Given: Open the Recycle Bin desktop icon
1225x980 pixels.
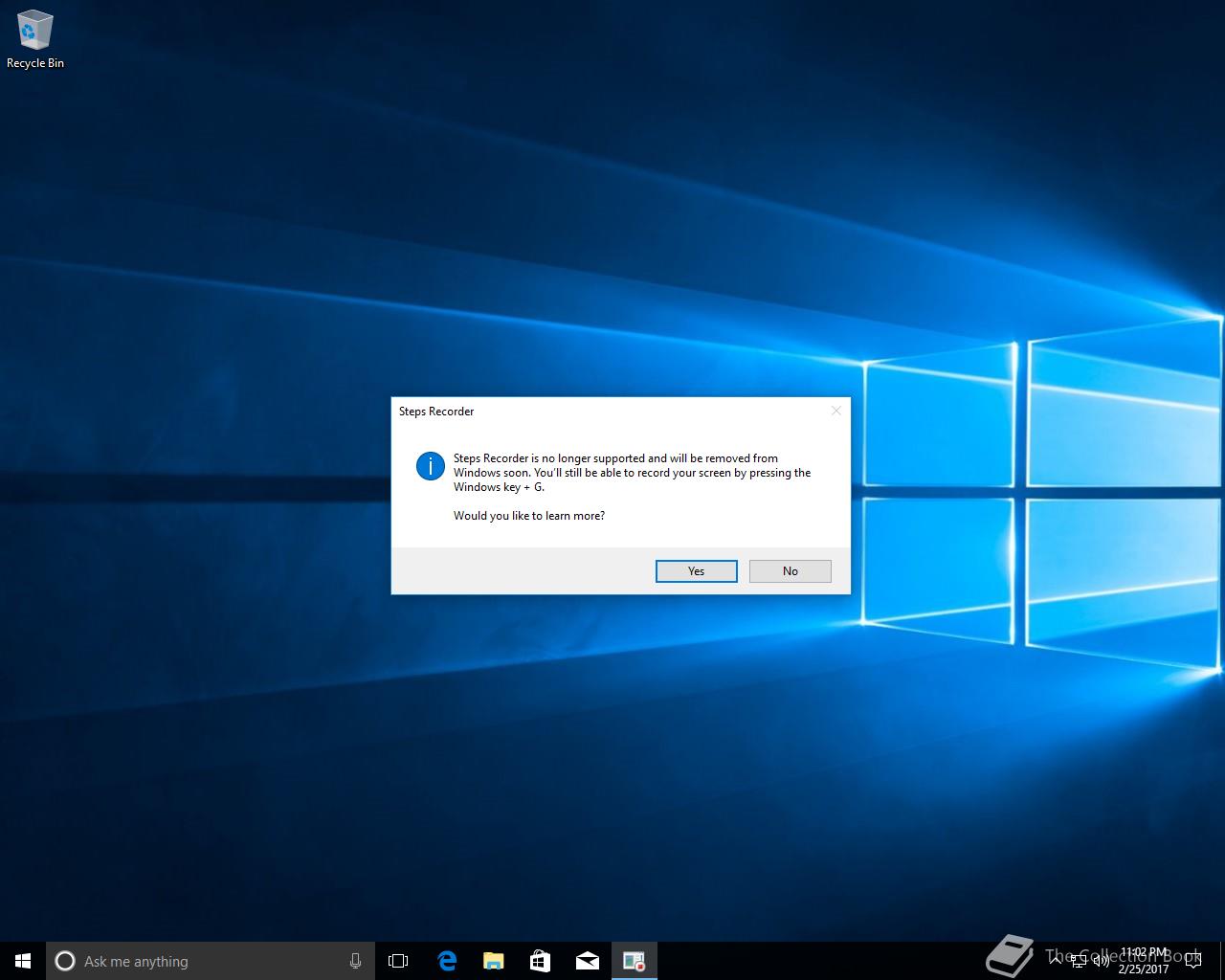Looking at the screenshot, I should [x=35, y=40].
